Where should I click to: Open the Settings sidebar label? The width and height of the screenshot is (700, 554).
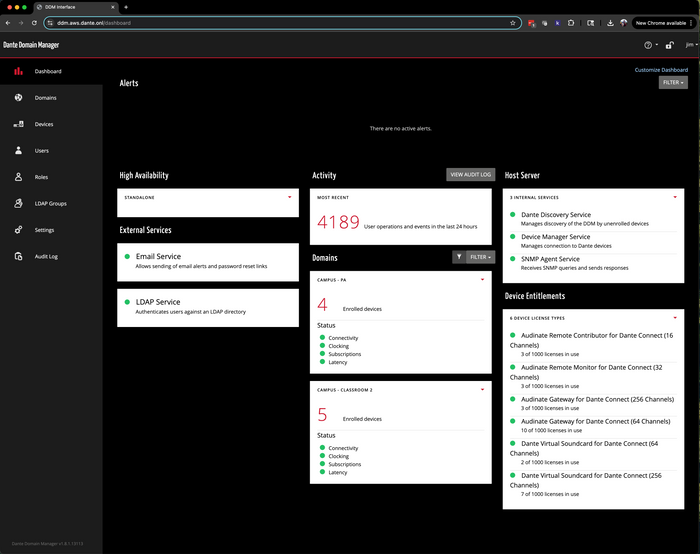click(x=44, y=230)
